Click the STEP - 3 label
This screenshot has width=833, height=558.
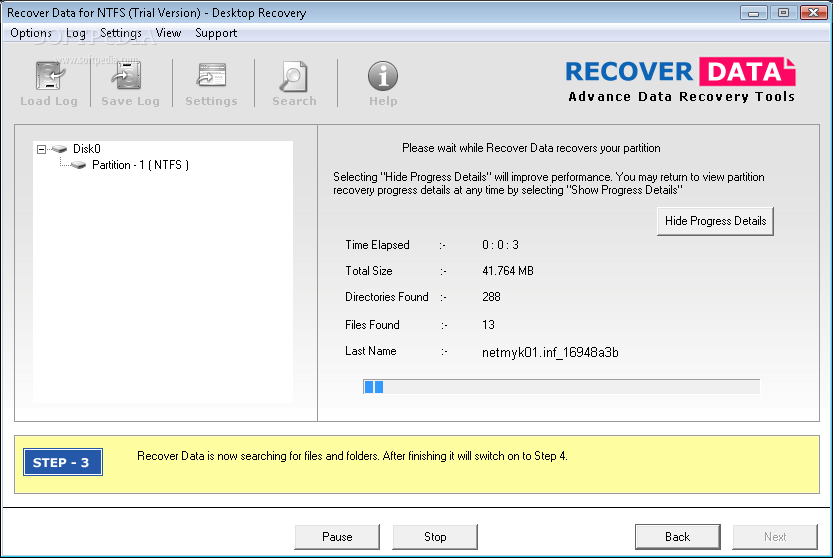pos(63,462)
